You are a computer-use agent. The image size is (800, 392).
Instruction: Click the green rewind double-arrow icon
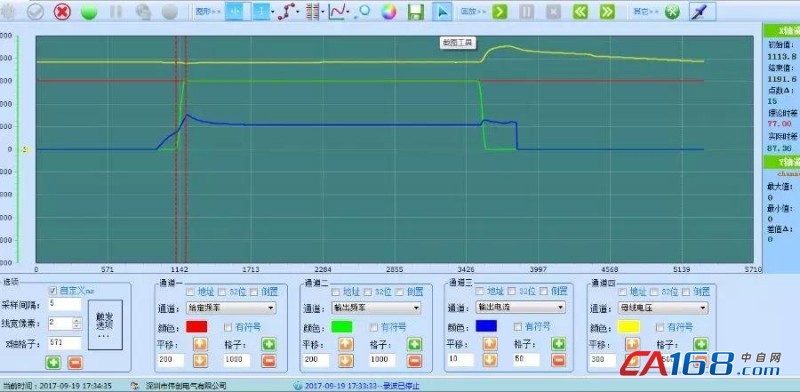580,11
